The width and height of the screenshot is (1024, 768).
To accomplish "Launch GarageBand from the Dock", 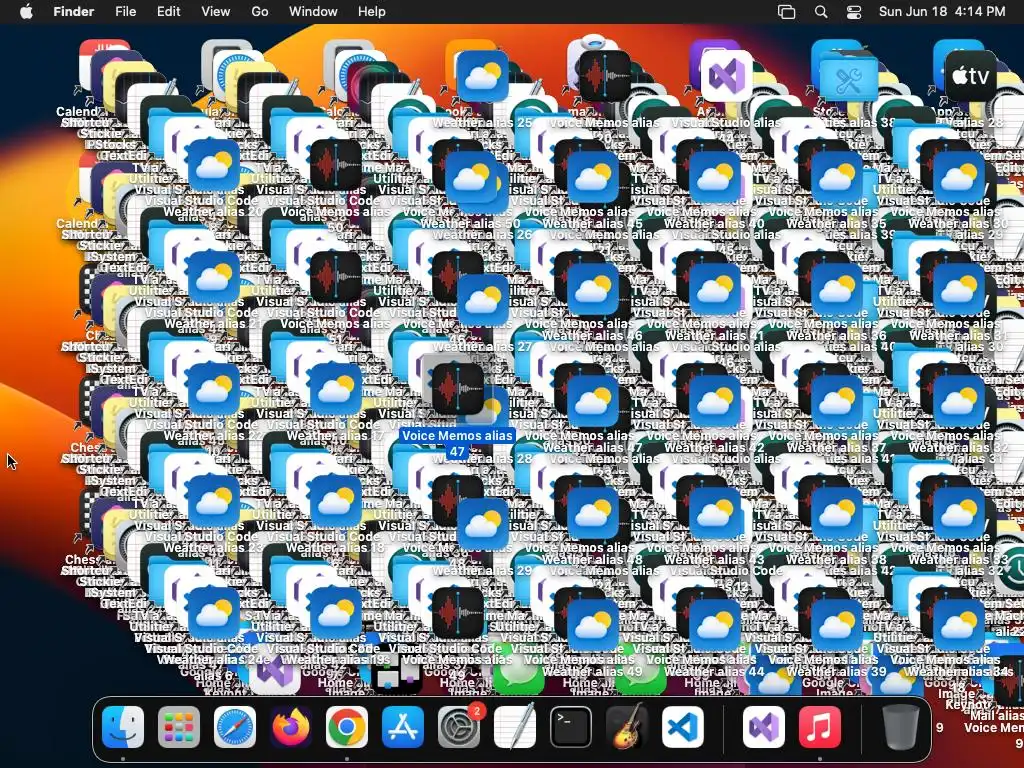I will click(627, 727).
